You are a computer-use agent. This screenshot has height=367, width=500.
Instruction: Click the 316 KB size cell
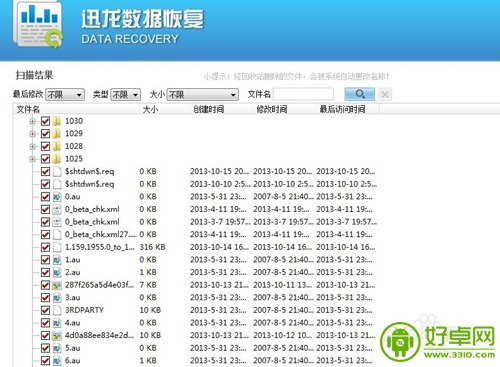(152, 247)
